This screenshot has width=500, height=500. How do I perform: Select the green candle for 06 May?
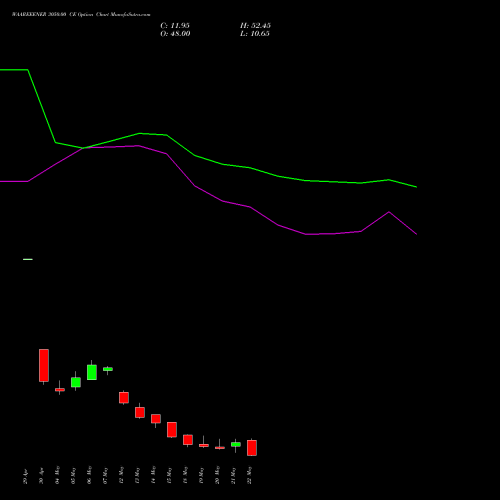[92, 372]
